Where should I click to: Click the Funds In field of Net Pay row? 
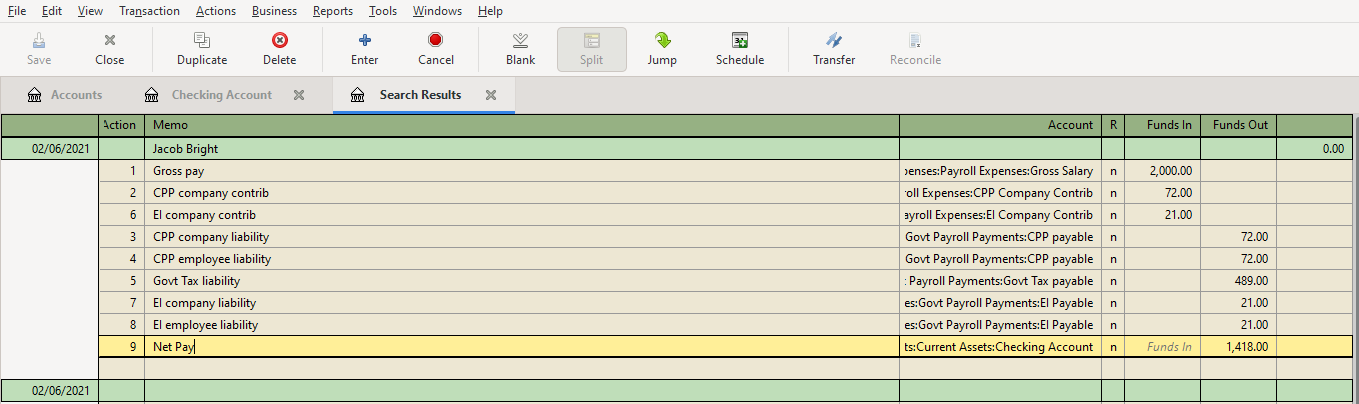click(1162, 347)
